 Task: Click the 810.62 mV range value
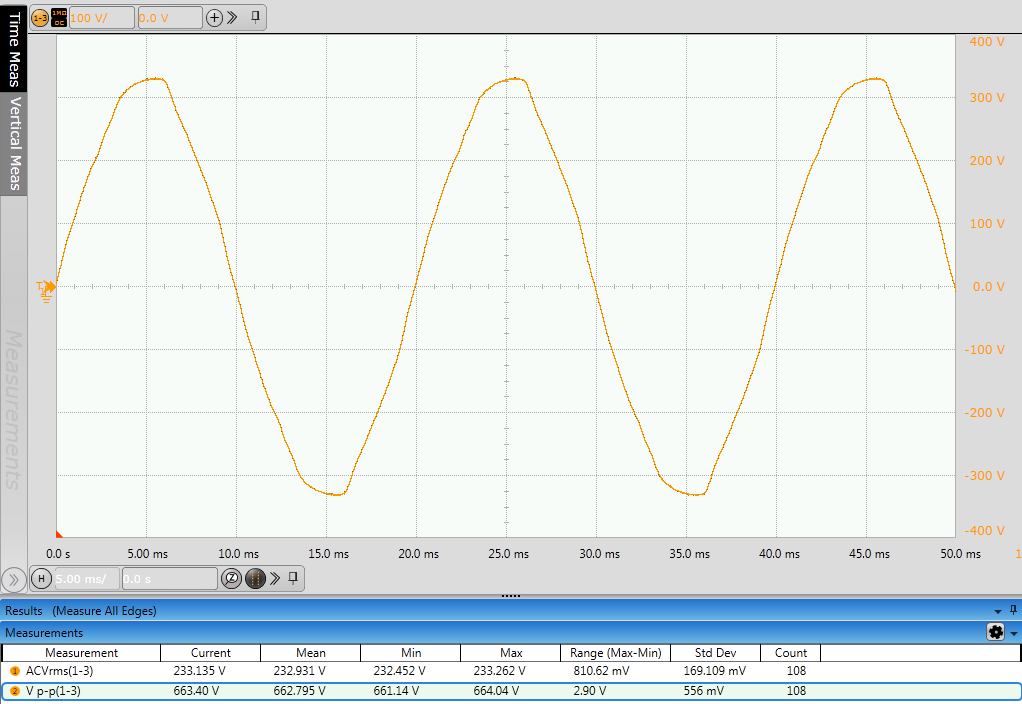(602, 671)
